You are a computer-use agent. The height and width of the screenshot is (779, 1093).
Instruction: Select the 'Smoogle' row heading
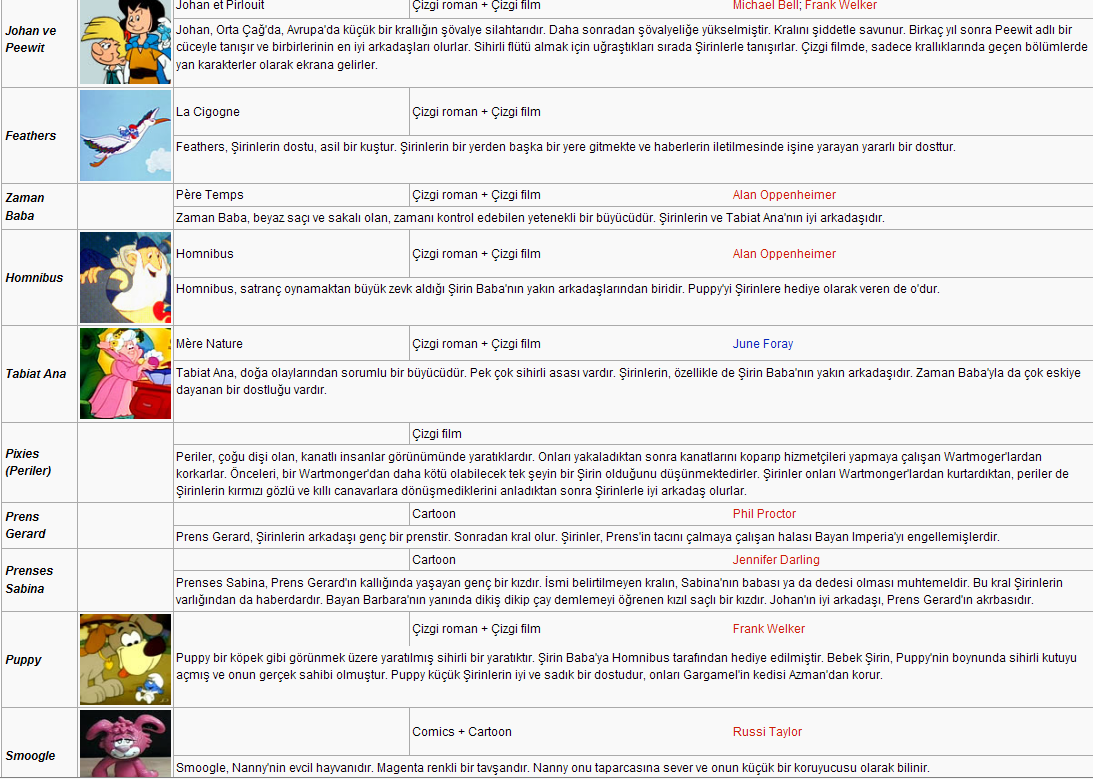click(x=30, y=756)
